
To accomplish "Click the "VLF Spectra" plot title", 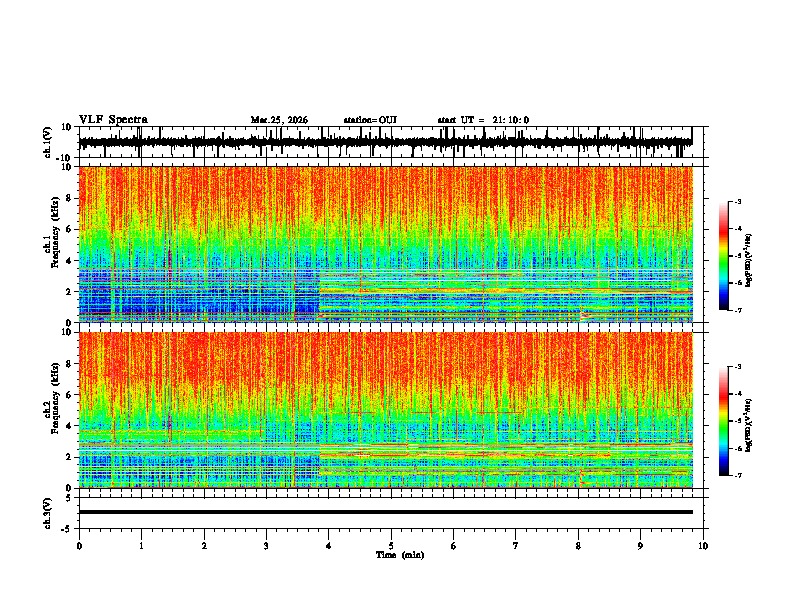I will (113, 120).
